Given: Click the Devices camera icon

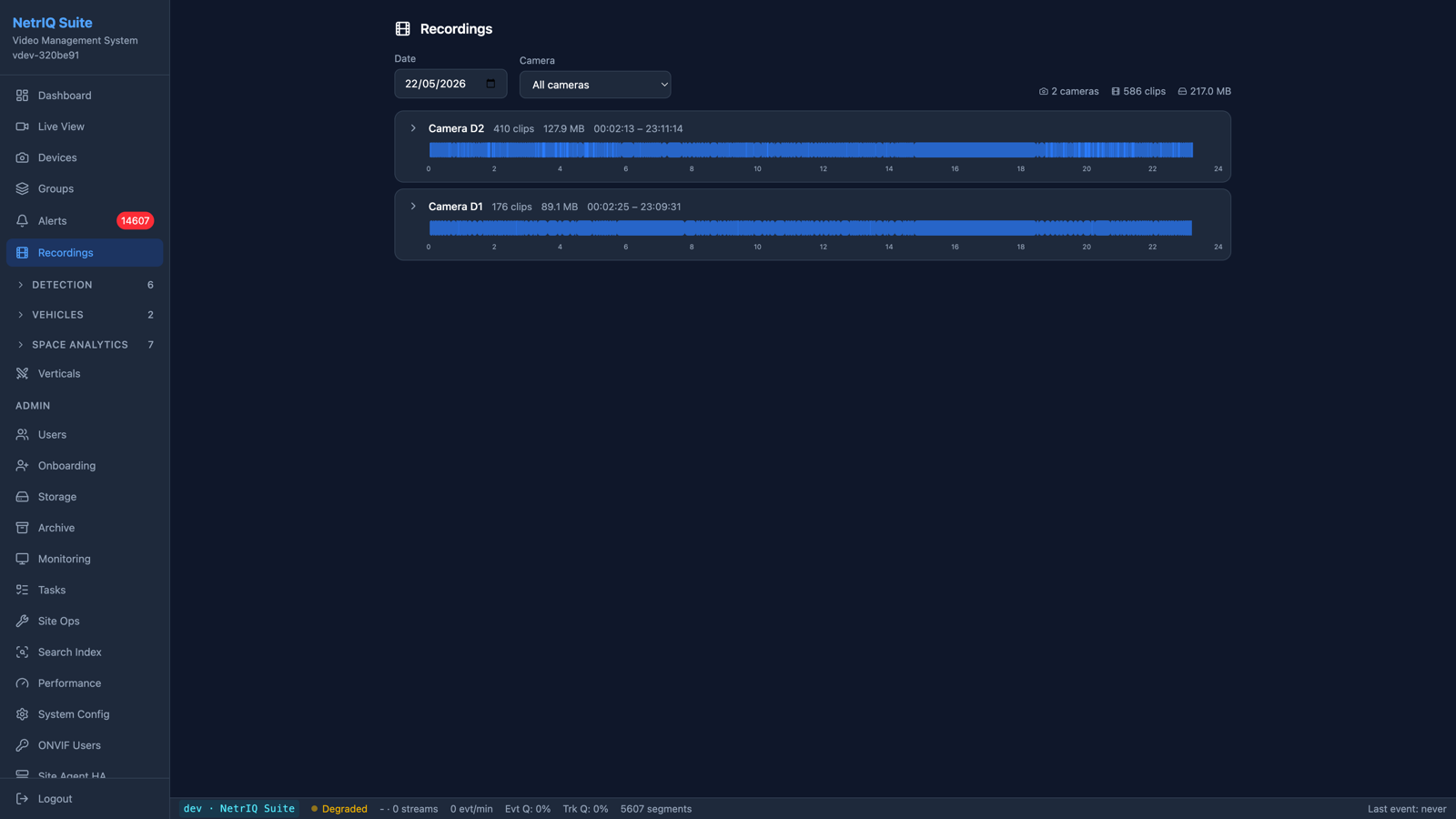Looking at the screenshot, I should point(22,157).
